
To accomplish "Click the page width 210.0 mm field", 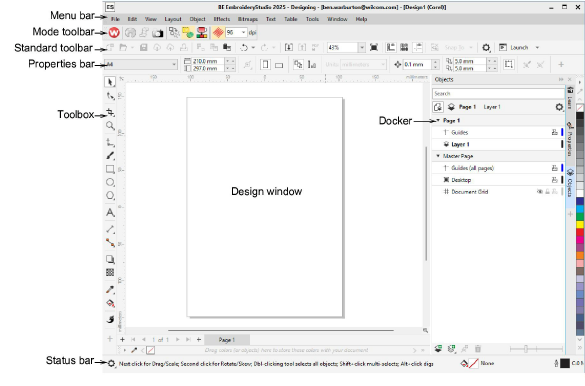I will pos(208,61).
